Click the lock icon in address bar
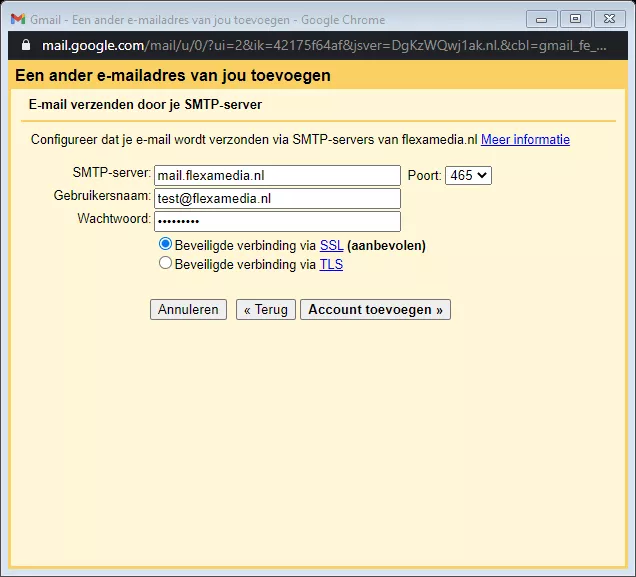Image resolution: width=636 pixels, height=577 pixels. coord(26,45)
